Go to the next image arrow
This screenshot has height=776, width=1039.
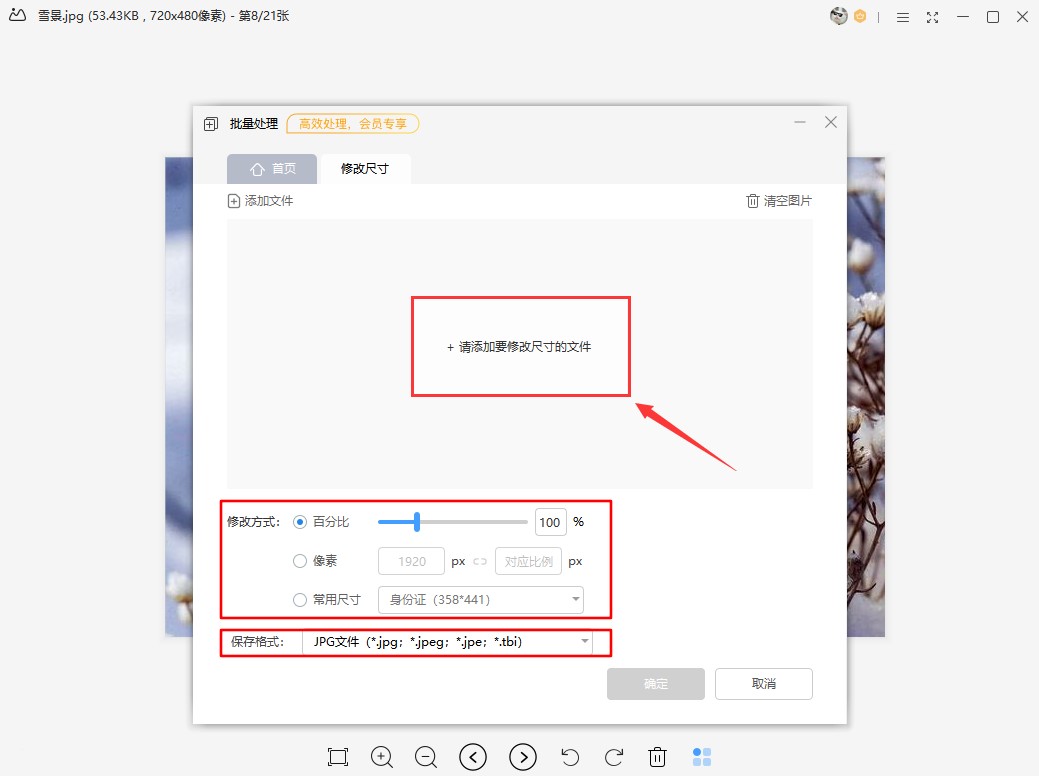tap(523, 757)
